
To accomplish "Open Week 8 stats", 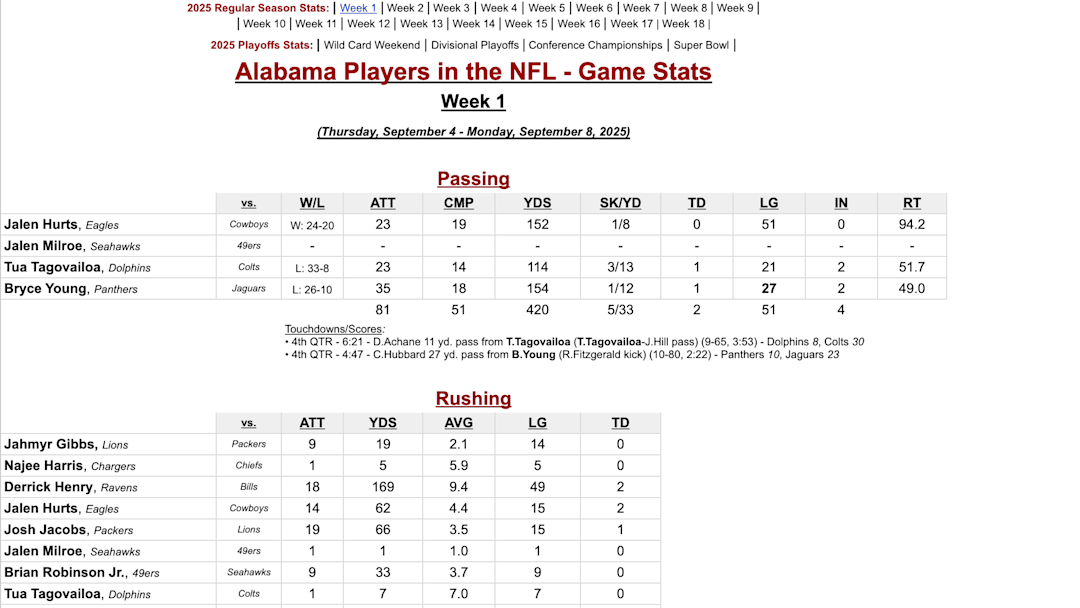I will [x=690, y=8].
